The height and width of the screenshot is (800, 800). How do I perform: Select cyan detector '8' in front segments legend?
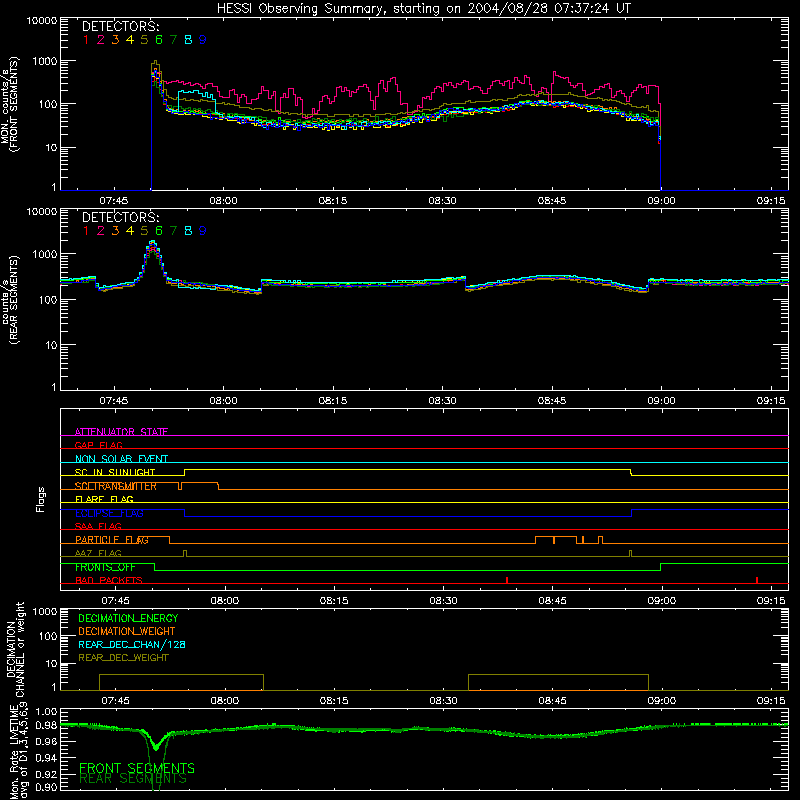[x=188, y=40]
